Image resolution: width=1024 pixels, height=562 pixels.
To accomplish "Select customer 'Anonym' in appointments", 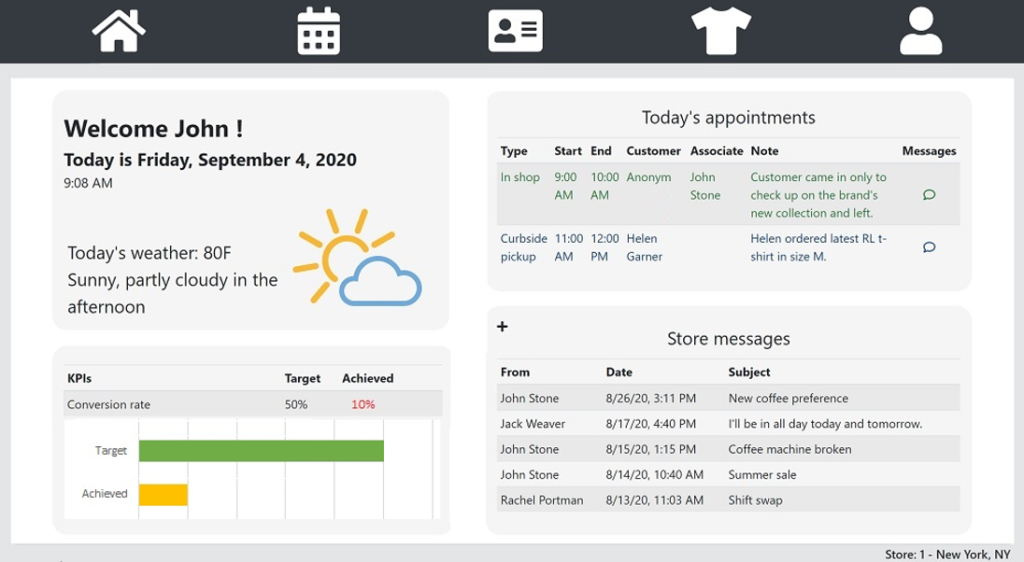I will 648,177.
